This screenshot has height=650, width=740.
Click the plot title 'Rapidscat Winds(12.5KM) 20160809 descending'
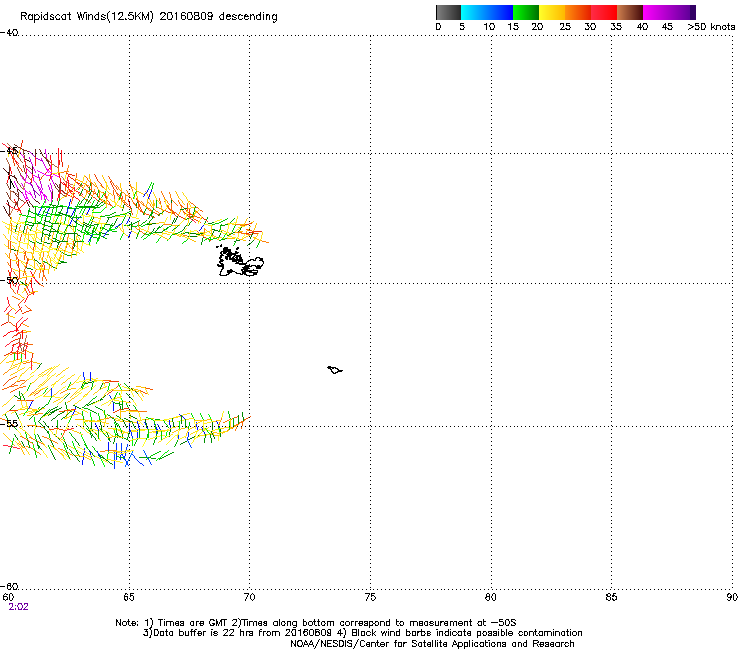pyautogui.click(x=149, y=17)
